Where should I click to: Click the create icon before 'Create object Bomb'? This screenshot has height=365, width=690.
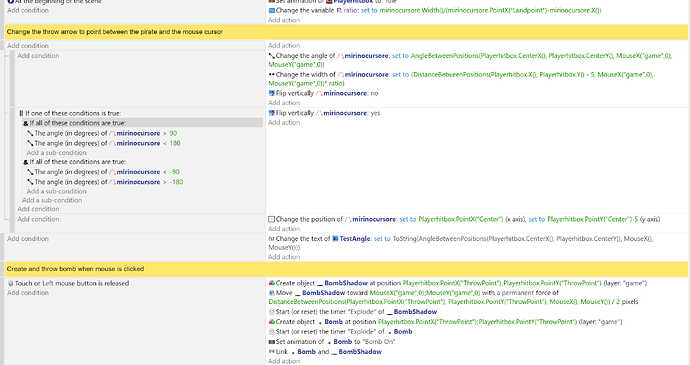[272, 322]
